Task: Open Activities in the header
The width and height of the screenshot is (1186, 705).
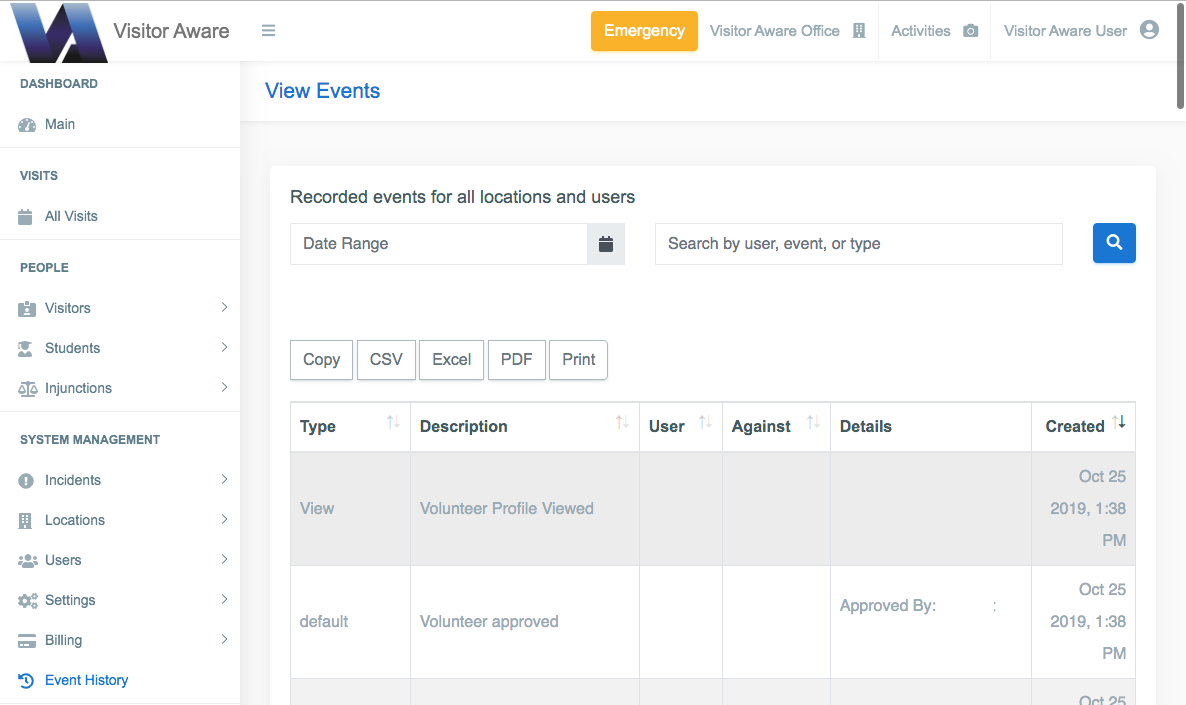Action: pos(921,31)
